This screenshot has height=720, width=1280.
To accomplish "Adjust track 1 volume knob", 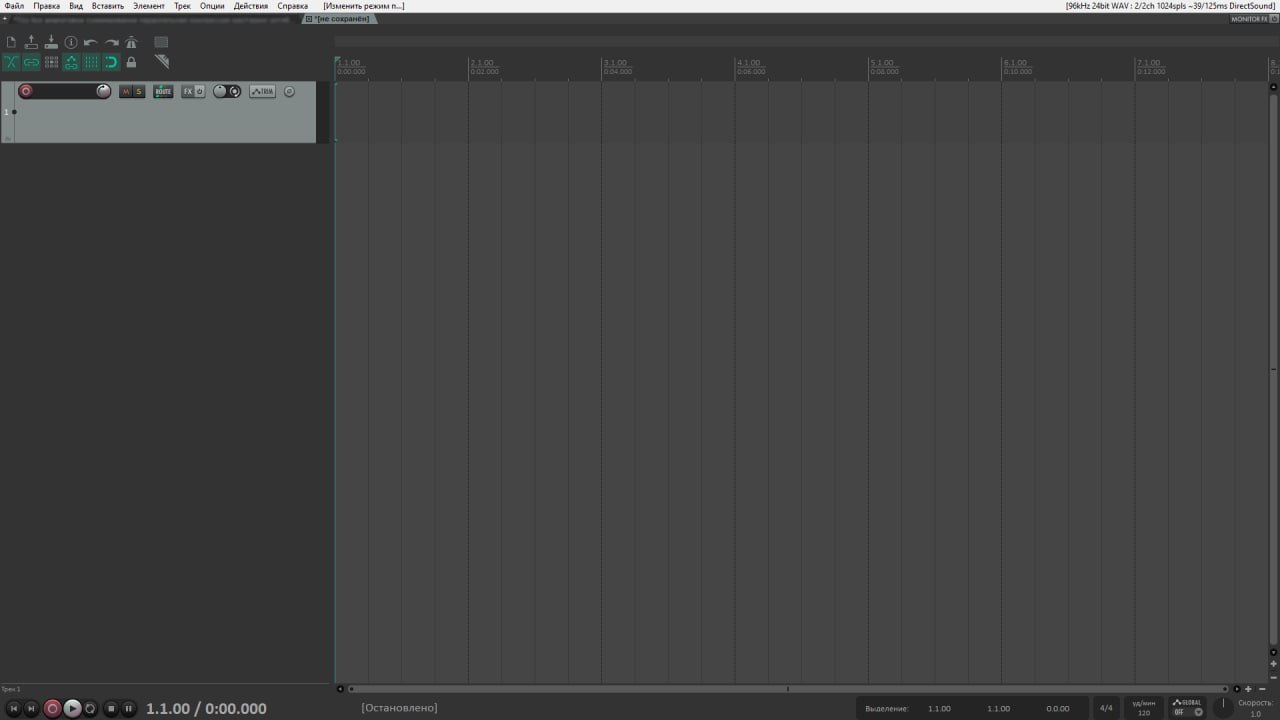I will coord(103,91).
